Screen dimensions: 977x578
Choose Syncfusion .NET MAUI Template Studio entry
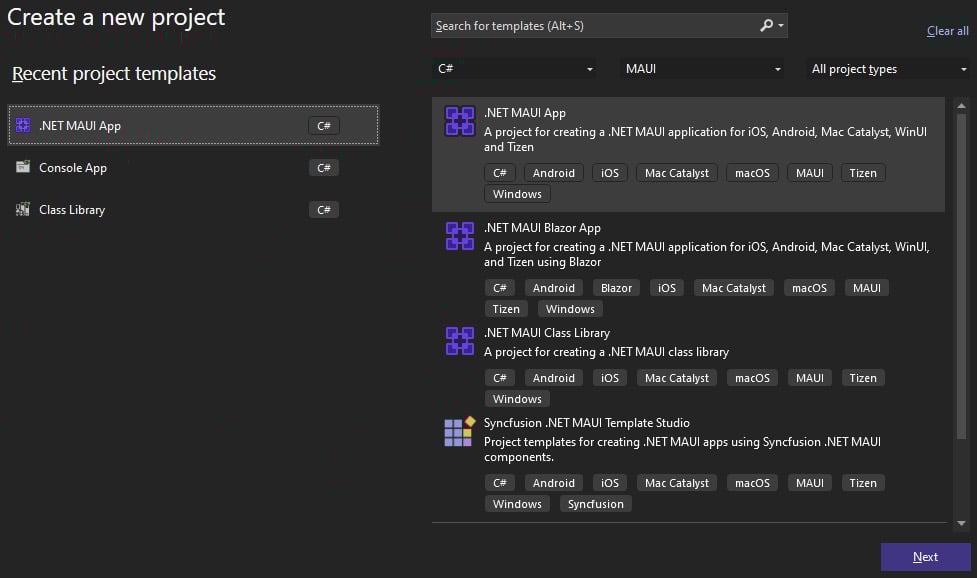tap(688, 464)
